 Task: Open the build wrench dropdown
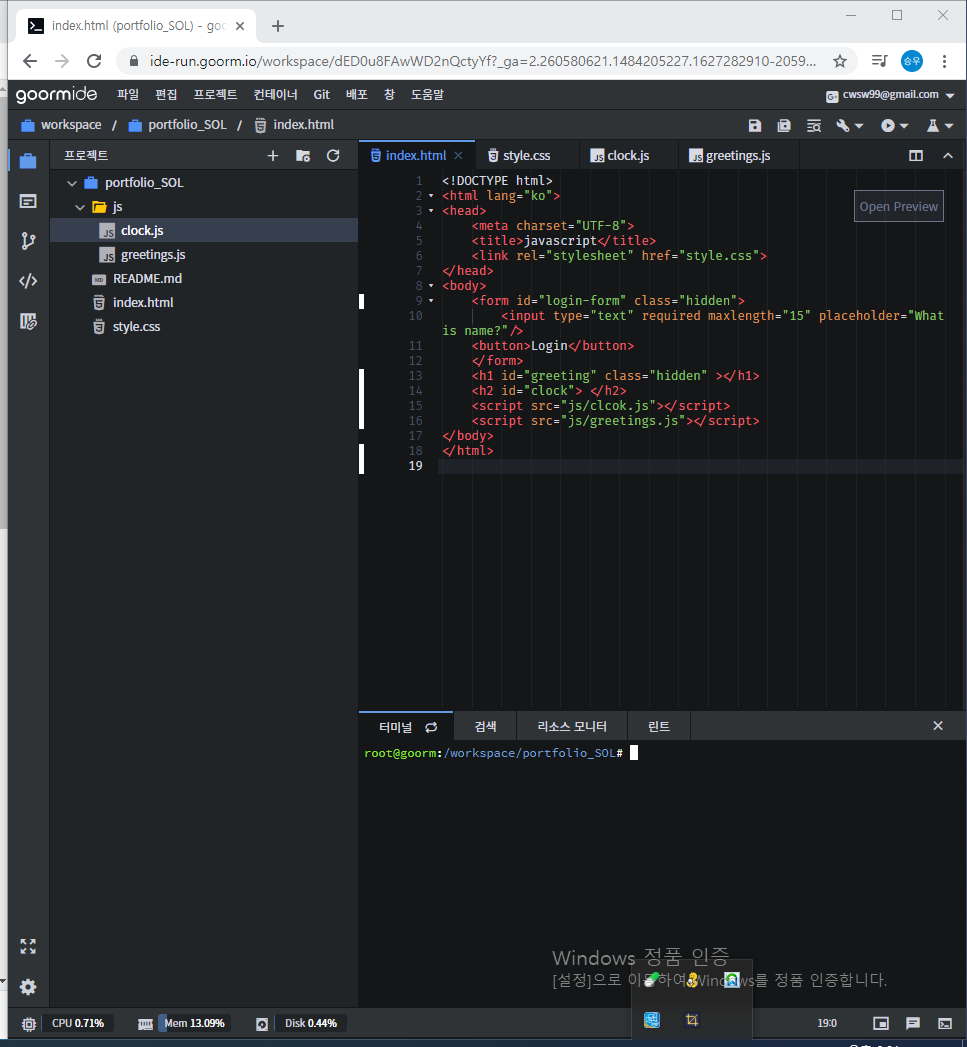point(849,126)
